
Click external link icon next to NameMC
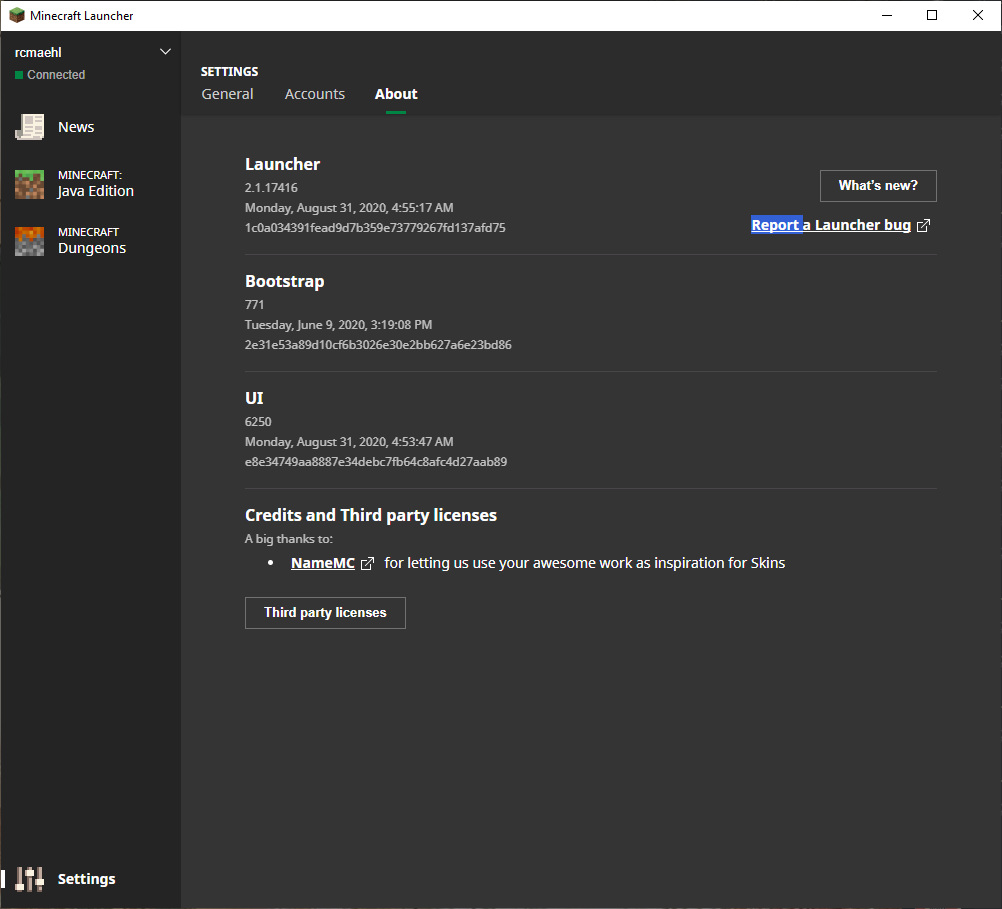coord(367,564)
